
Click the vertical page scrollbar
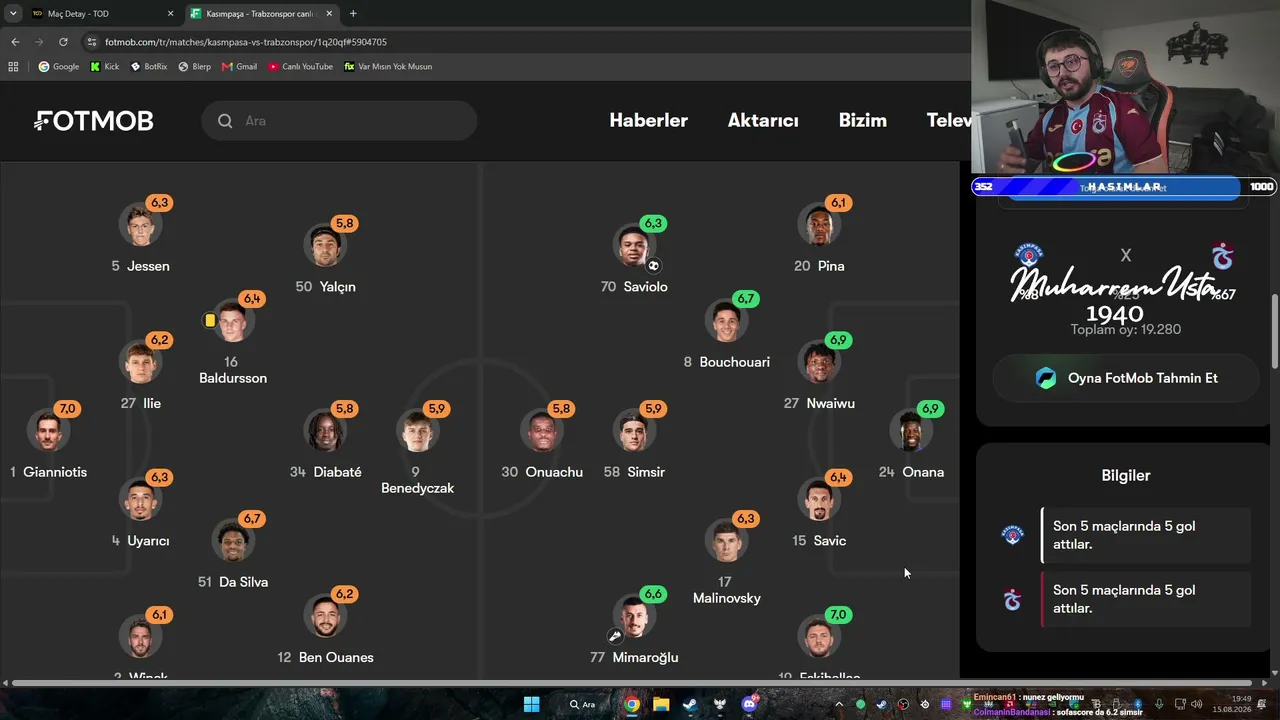tap(1275, 332)
